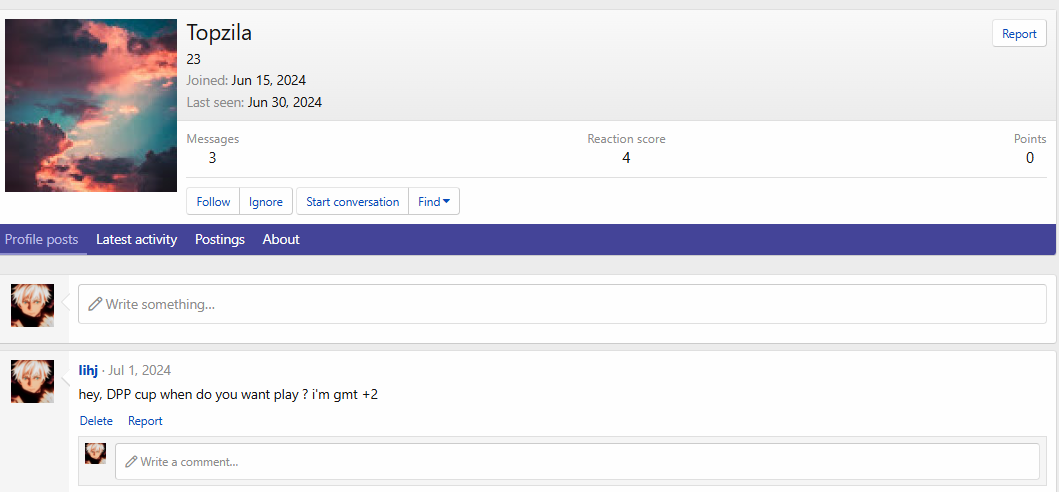Click the Ignore button
This screenshot has height=492, width=1059.
[x=266, y=202]
